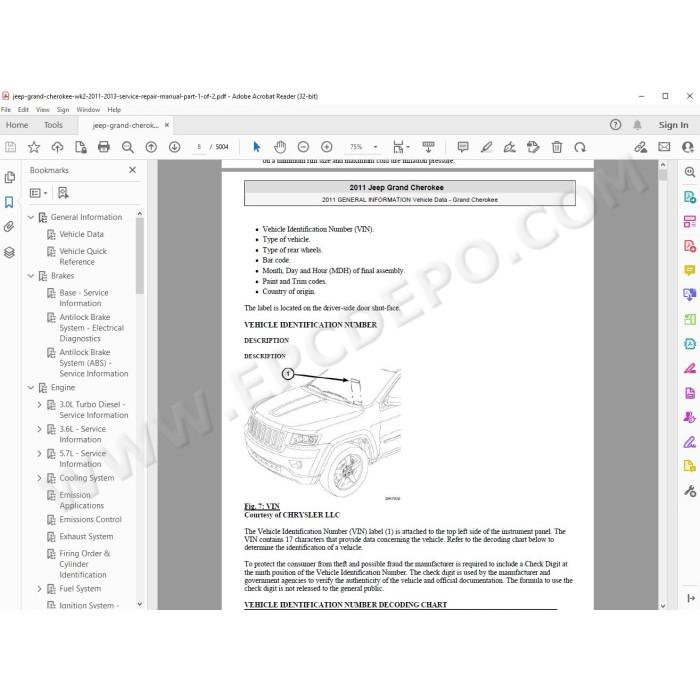Click the bookmarks panel scrollbar thumb
700x700 pixels.
[140, 256]
